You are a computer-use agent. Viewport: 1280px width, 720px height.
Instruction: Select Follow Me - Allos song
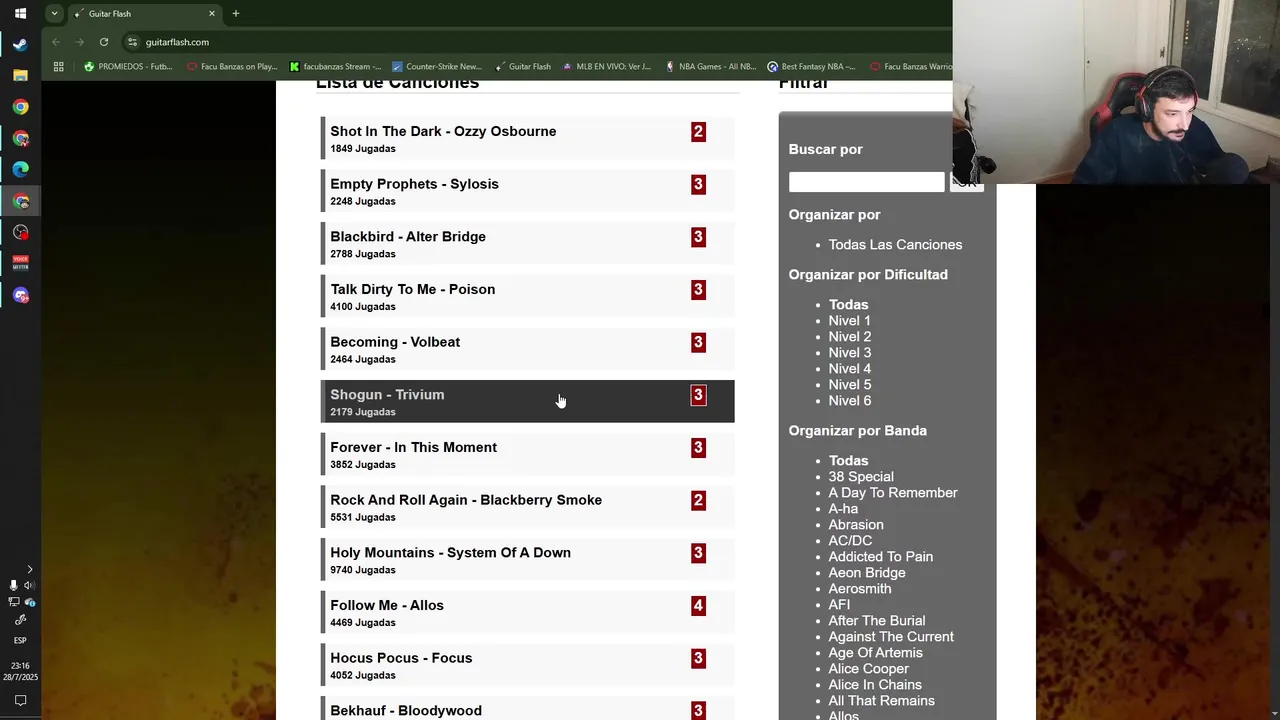coord(527,612)
